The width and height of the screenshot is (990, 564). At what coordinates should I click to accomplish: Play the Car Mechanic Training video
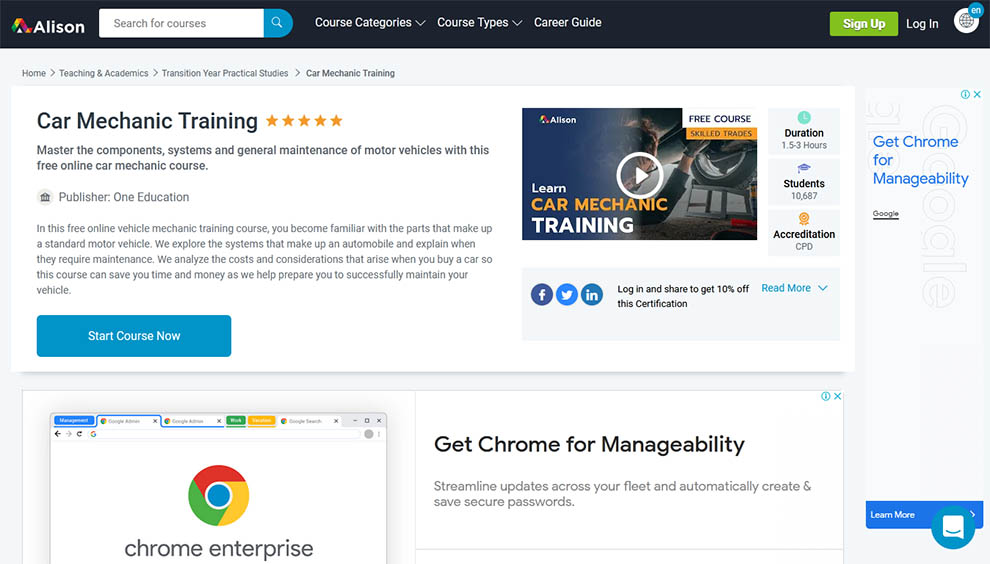click(640, 175)
